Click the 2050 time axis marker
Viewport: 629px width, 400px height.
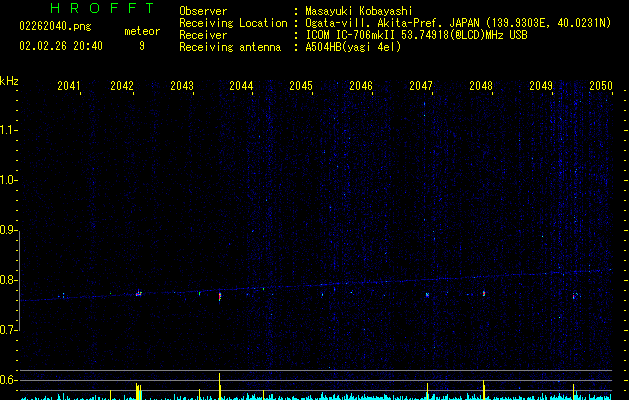[x=601, y=85]
